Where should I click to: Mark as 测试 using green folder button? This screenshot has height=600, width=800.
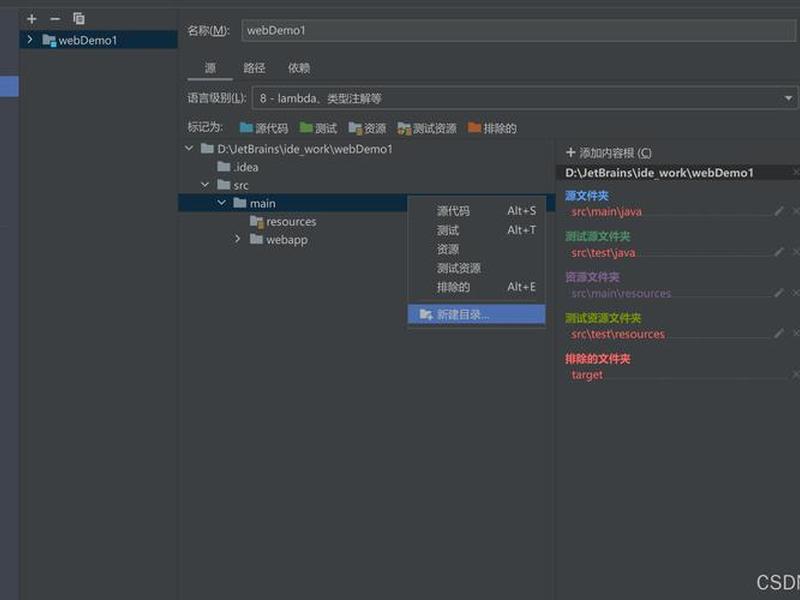[x=318, y=128]
